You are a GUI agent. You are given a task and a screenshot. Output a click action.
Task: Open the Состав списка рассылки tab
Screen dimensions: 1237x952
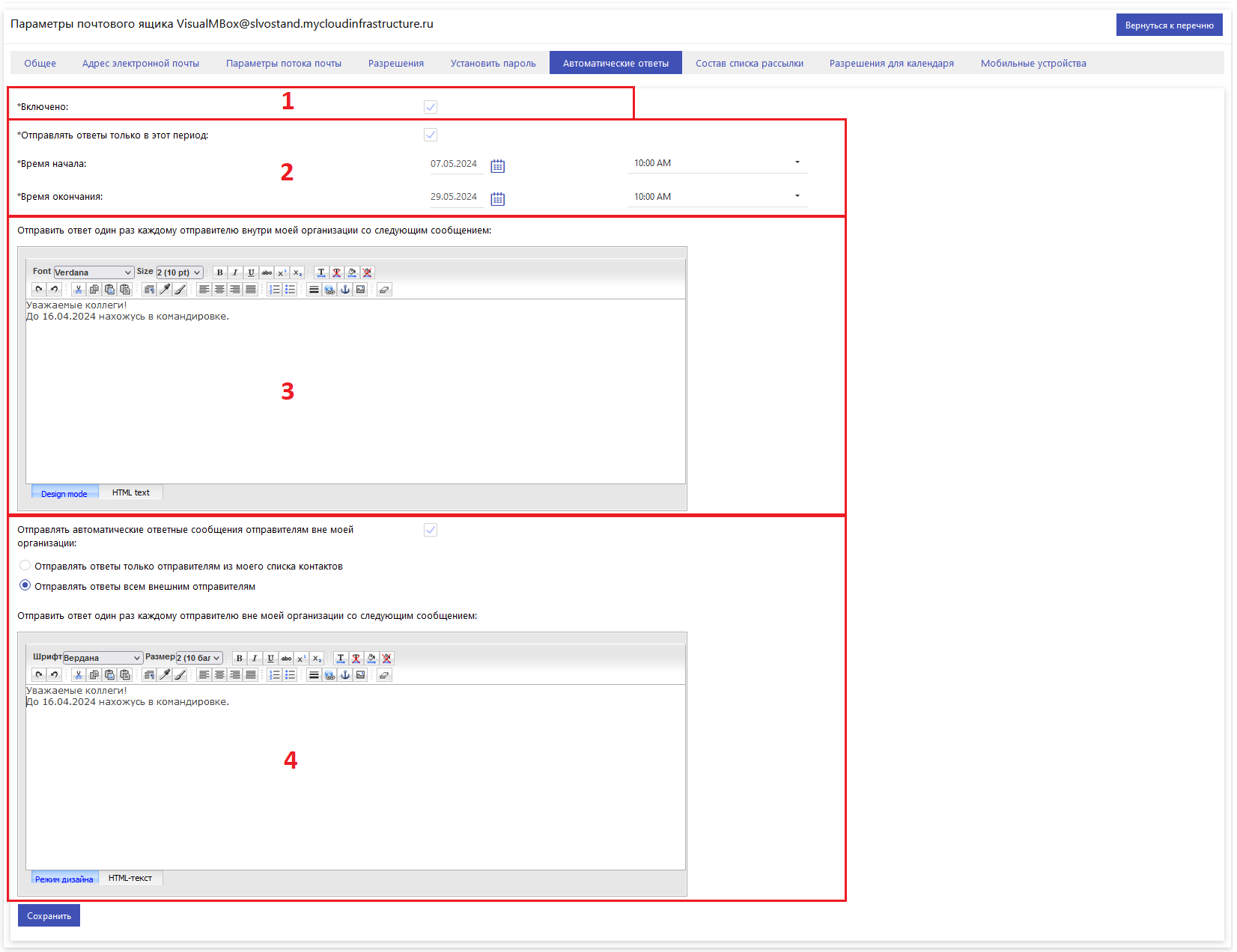click(750, 64)
